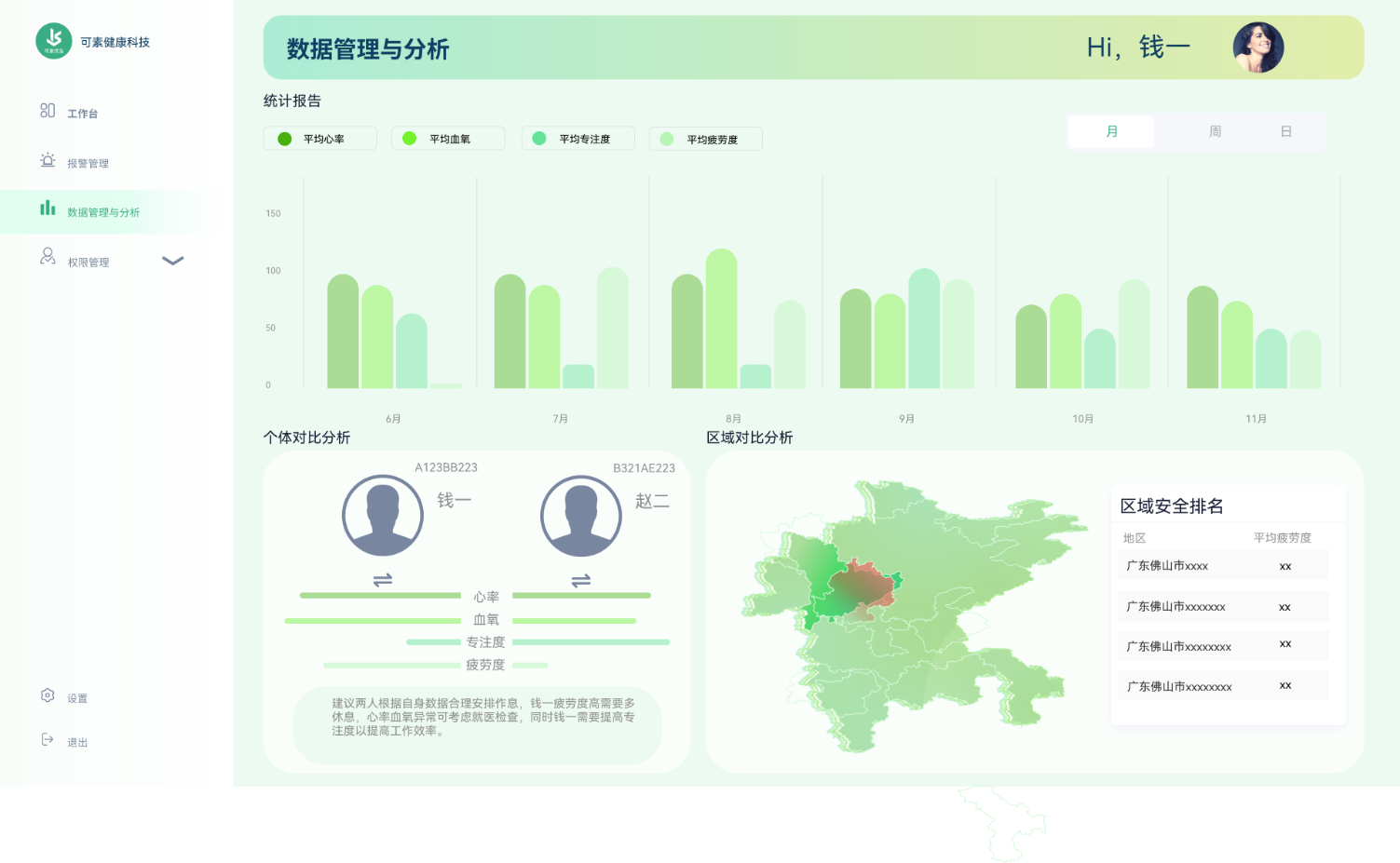Click the user profile photo in header
Viewport: 1400px width, 863px height.
coord(1257,47)
